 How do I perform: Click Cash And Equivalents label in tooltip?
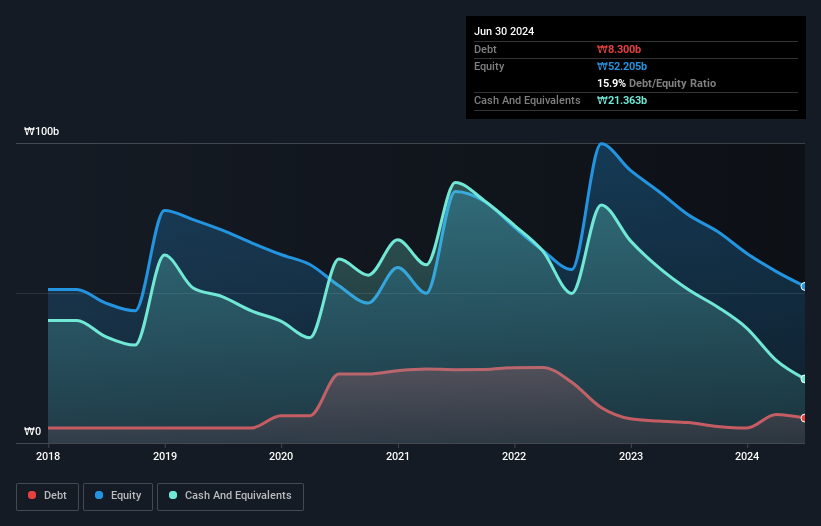[527, 100]
